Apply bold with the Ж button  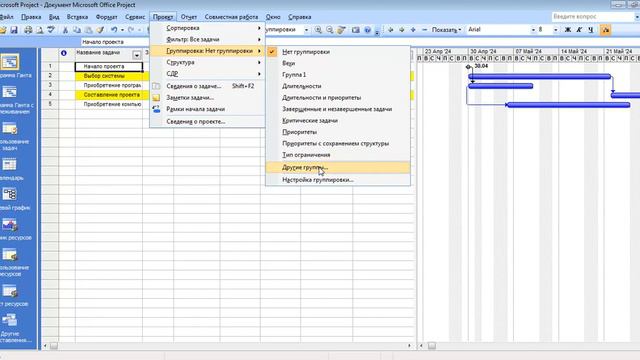click(567, 30)
